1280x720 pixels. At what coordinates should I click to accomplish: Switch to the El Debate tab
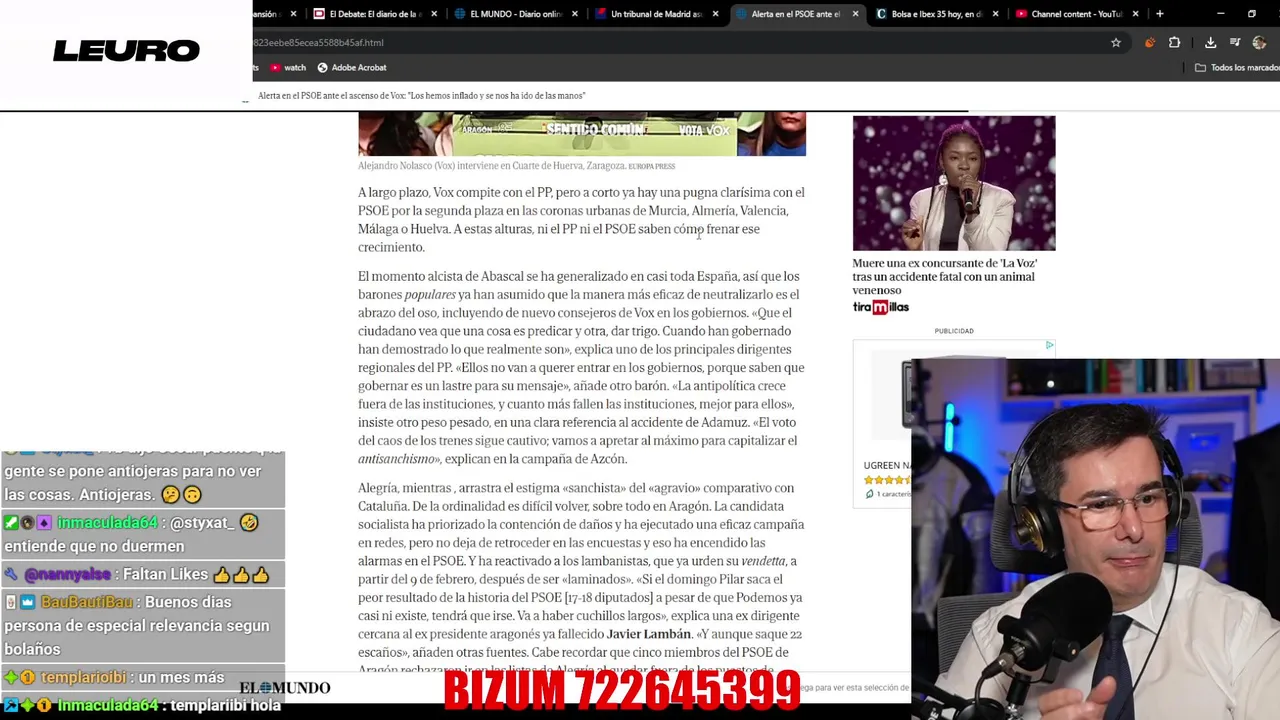(375, 14)
